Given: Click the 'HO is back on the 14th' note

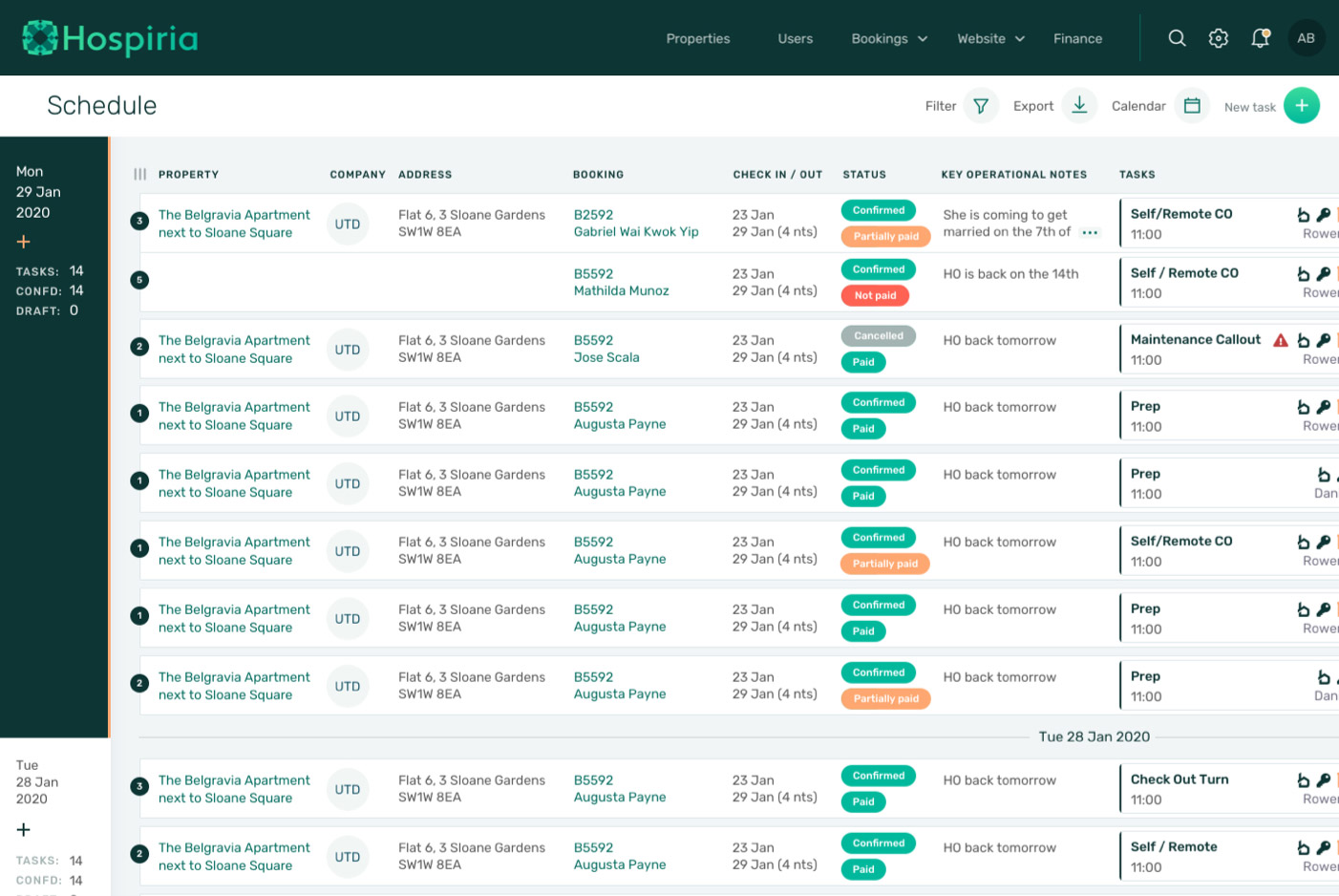Looking at the screenshot, I should pos(1010,274).
